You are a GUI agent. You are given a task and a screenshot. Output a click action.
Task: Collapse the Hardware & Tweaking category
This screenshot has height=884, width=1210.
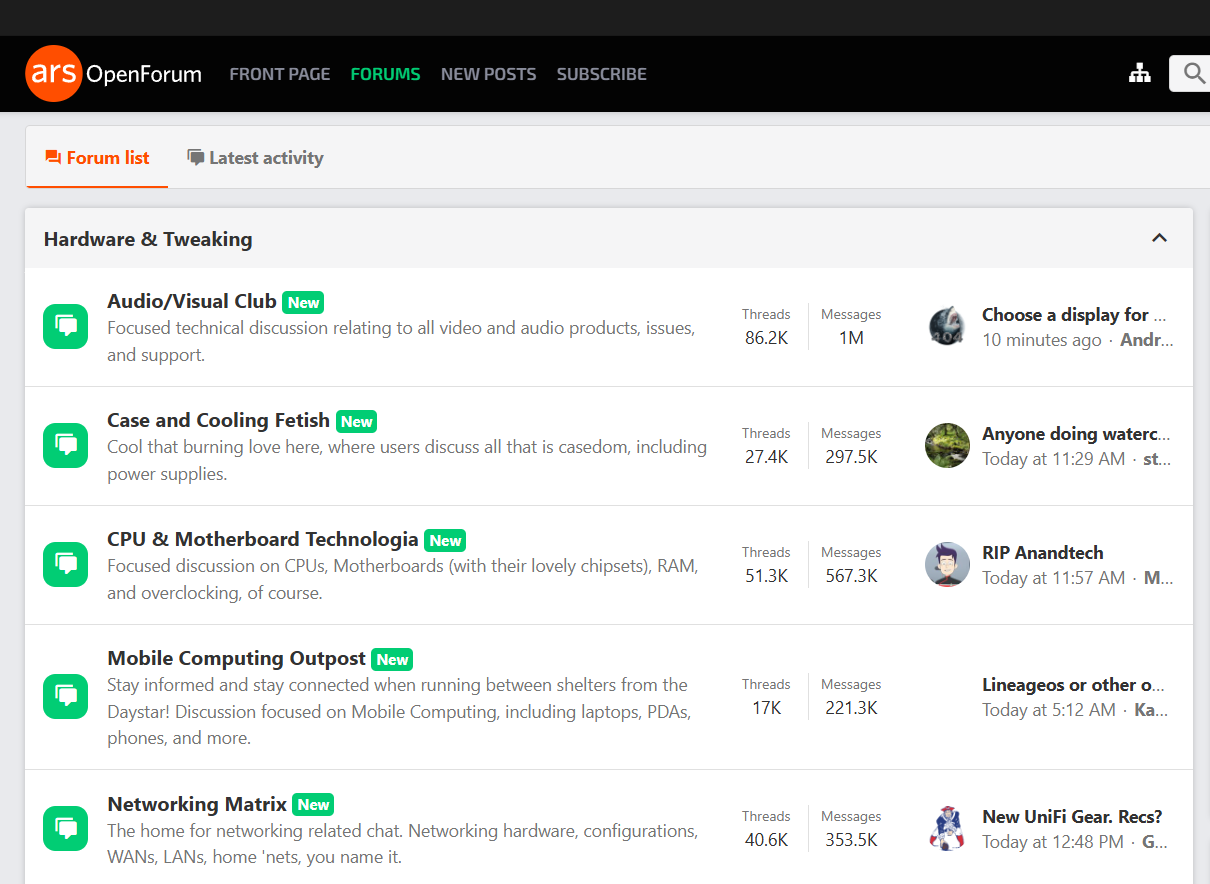tap(1160, 238)
